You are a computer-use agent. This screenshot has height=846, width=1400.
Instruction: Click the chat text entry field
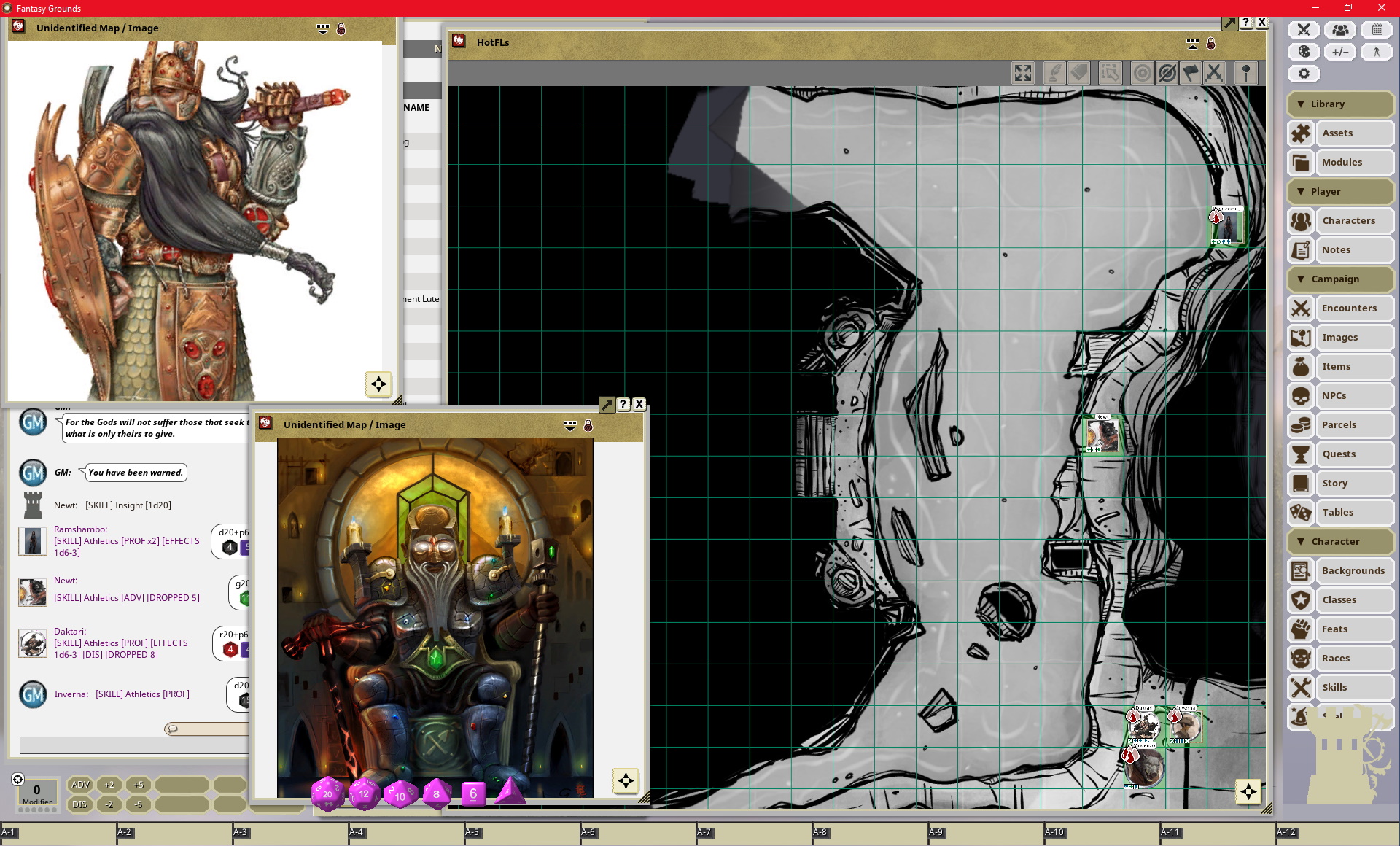135,745
